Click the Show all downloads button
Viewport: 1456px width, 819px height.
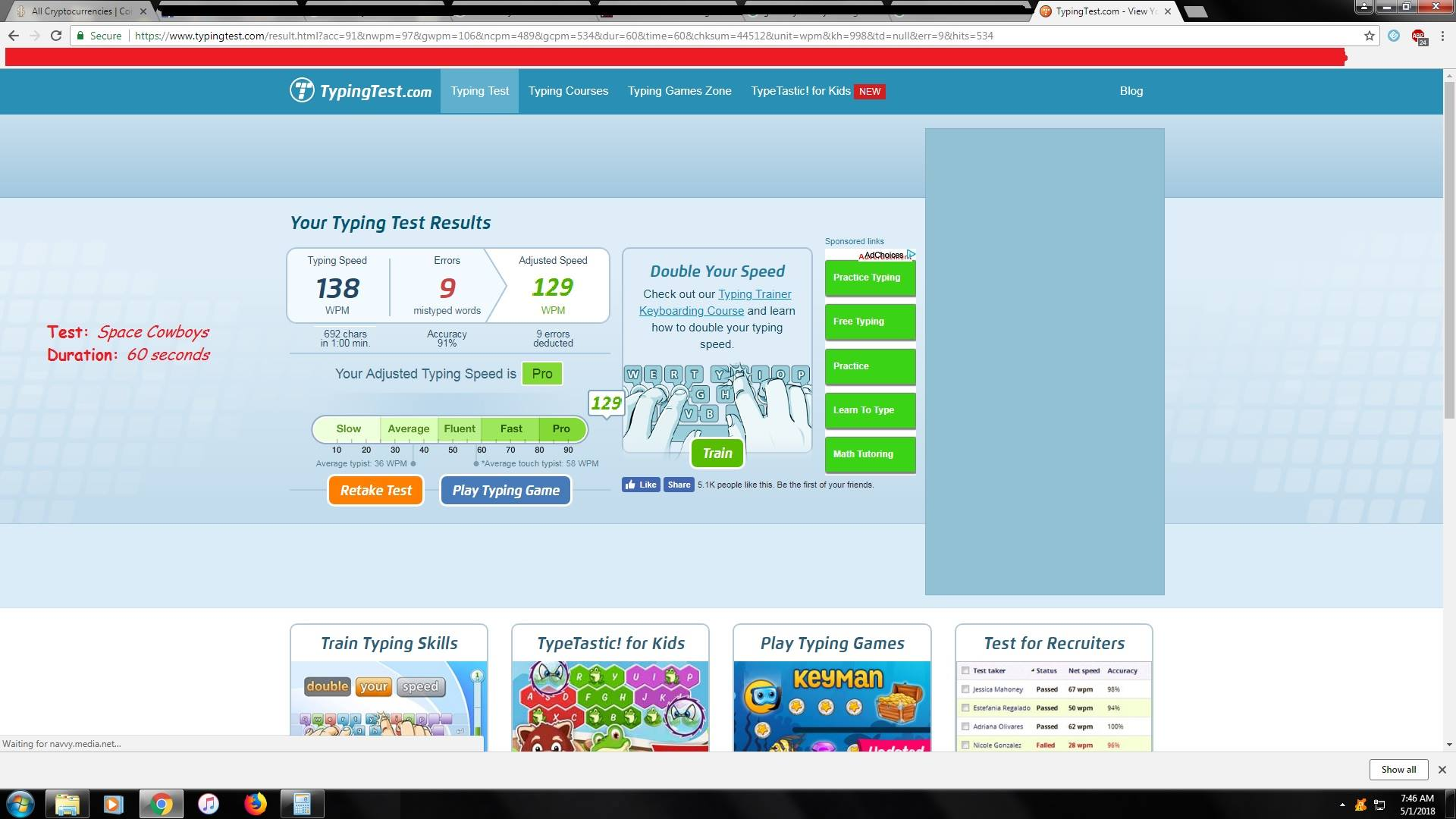(x=1398, y=770)
